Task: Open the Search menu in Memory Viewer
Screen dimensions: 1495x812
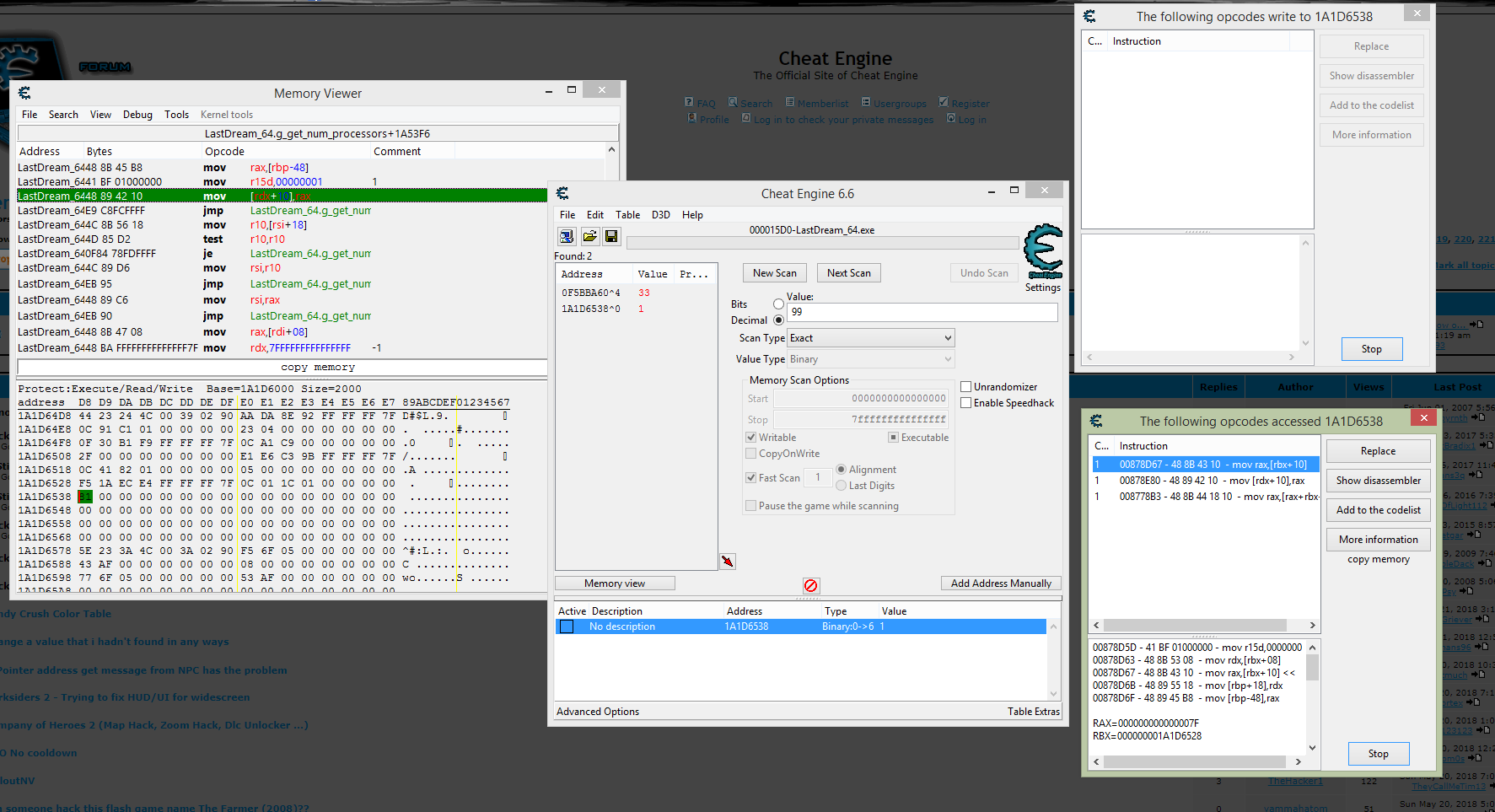Action: tap(63, 115)
